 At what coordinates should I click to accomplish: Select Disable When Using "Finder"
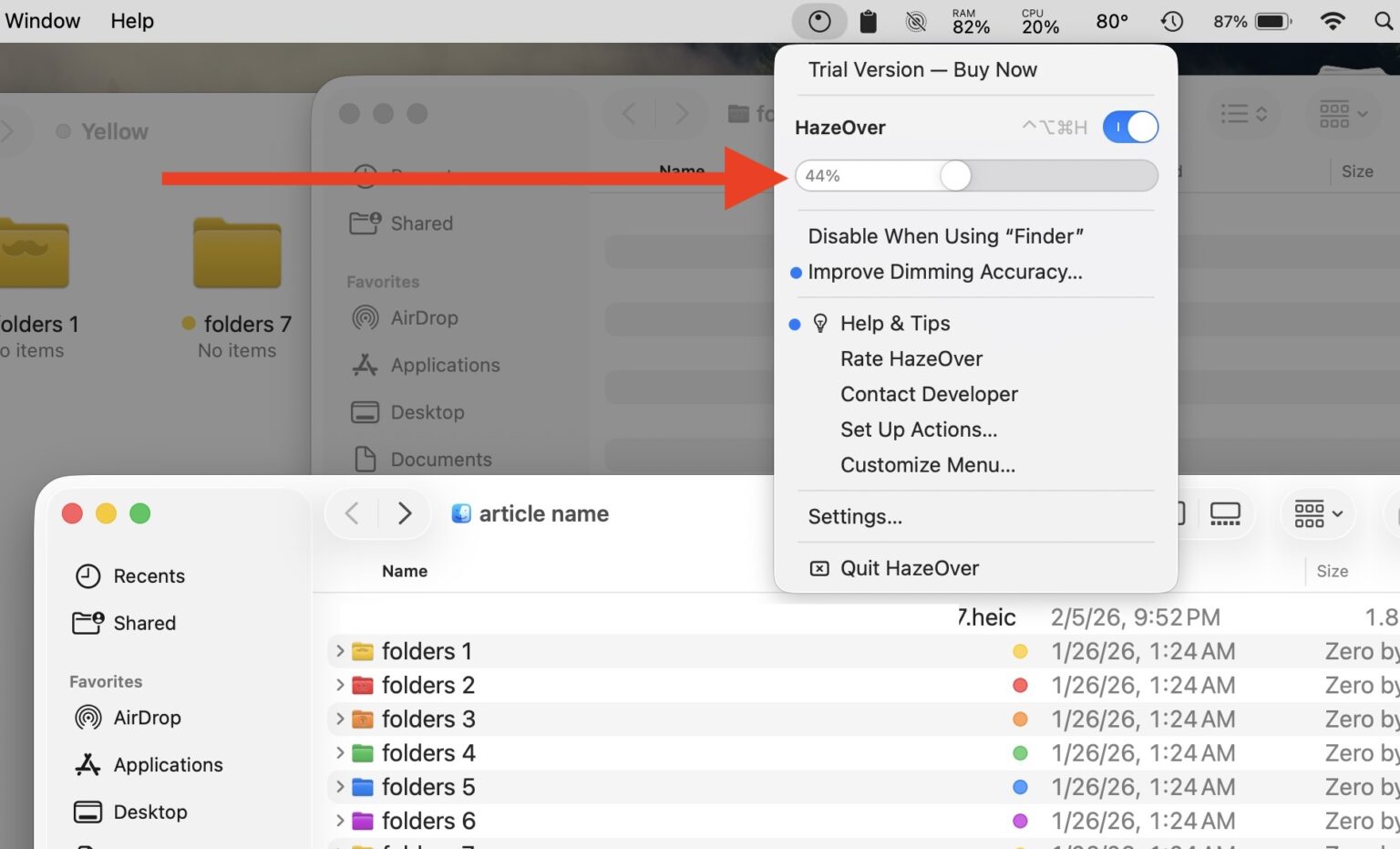tap(945, 236)
